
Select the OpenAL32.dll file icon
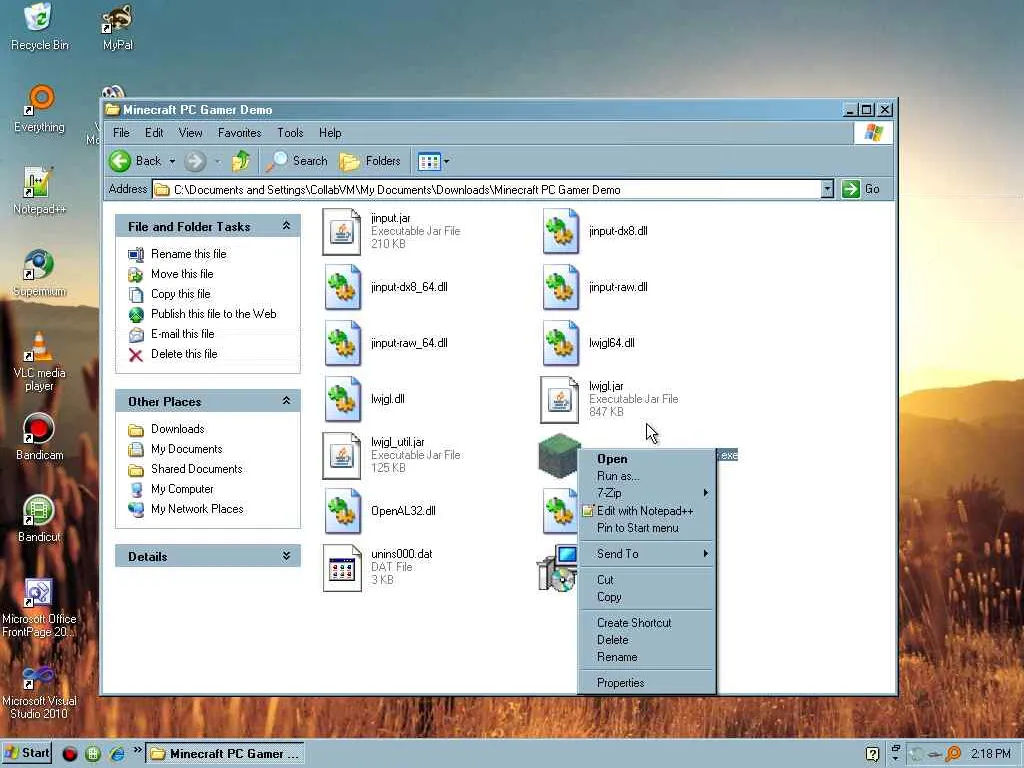tap(342, 511)
